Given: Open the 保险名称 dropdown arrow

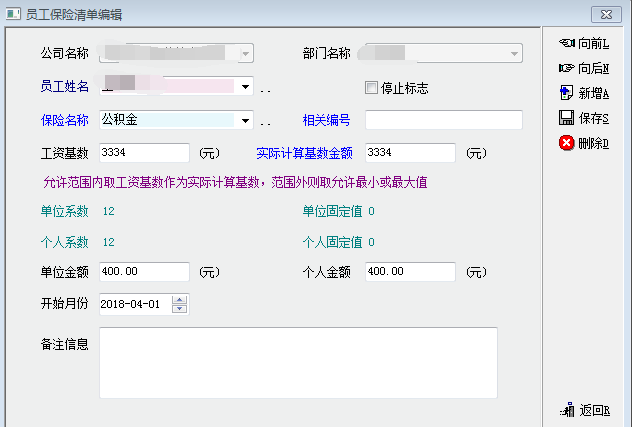Looking at the screenshot, I should pyautogui.click(x=245, y=120).
